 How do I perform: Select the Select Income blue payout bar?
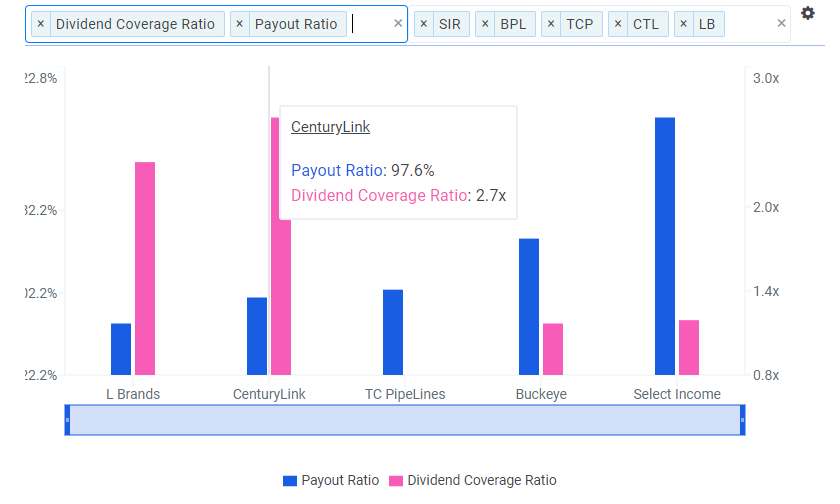pyautogui.click(x=665, y=246)
